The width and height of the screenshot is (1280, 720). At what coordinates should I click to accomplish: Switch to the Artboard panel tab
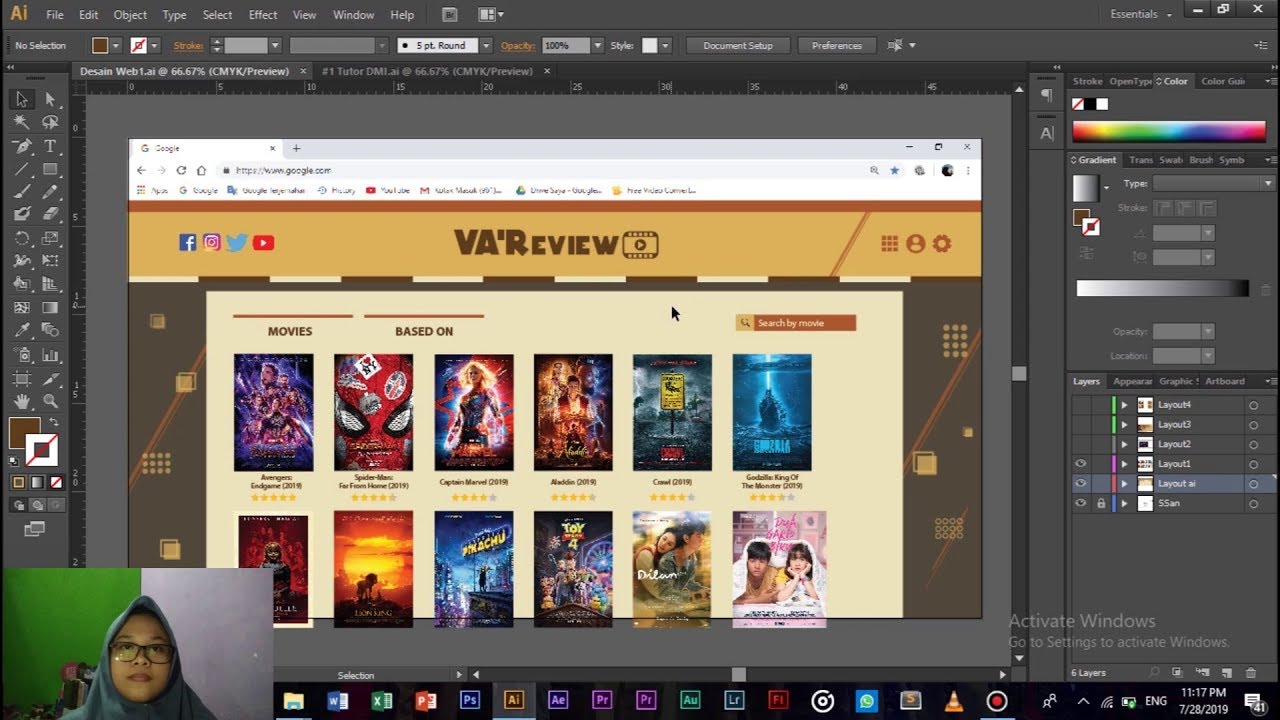tap(1224, 381)
